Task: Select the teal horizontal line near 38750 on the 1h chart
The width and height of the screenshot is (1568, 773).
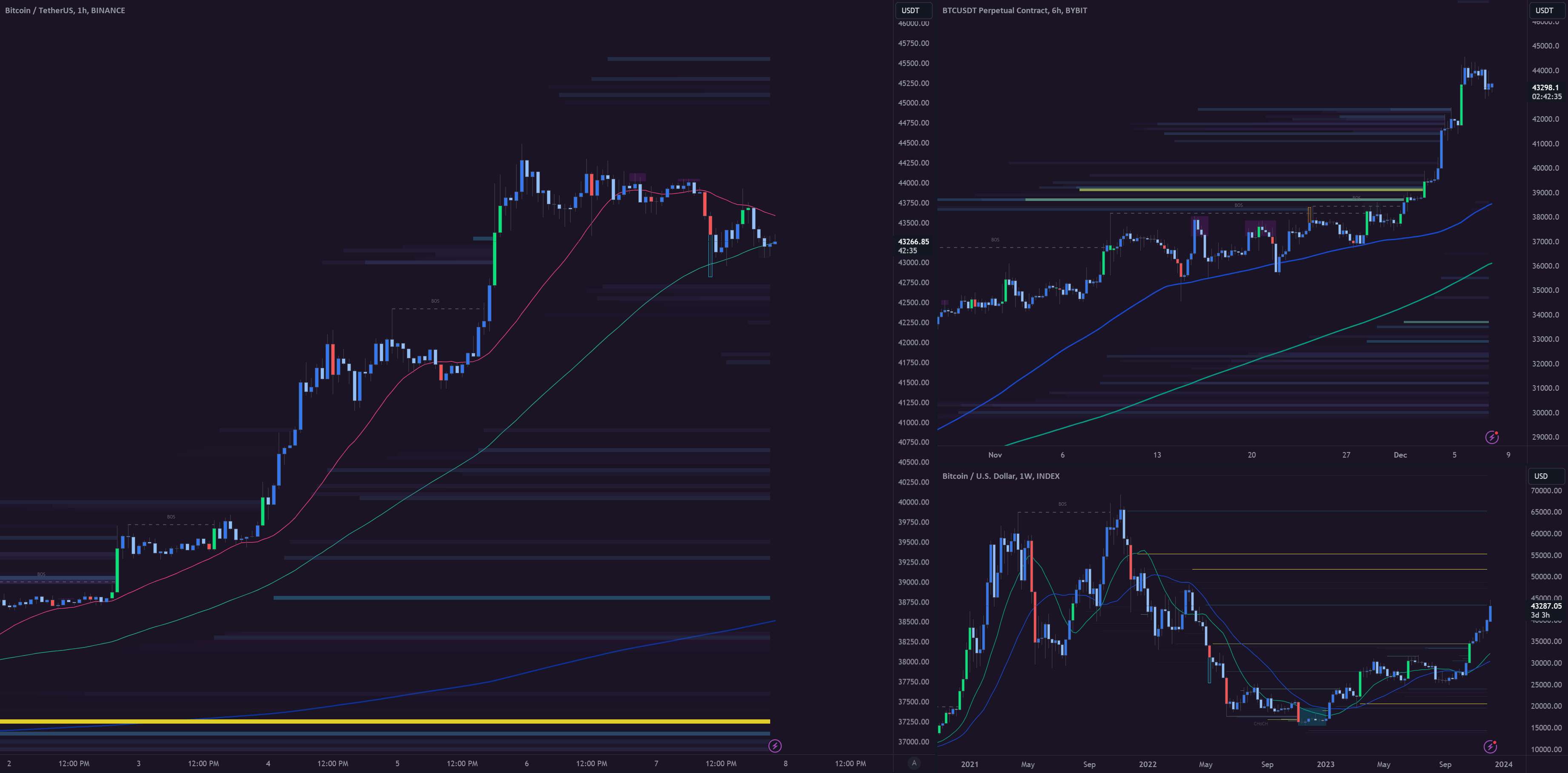Action: 522,598
